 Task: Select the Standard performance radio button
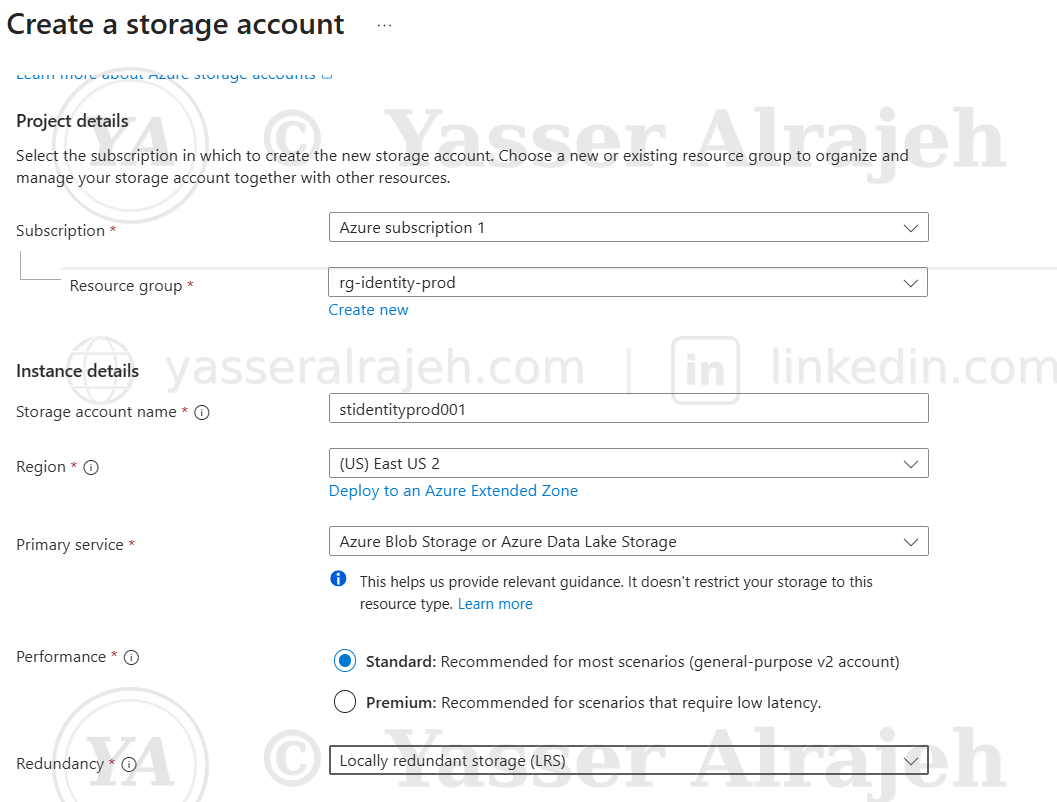[x=345, y=661]
